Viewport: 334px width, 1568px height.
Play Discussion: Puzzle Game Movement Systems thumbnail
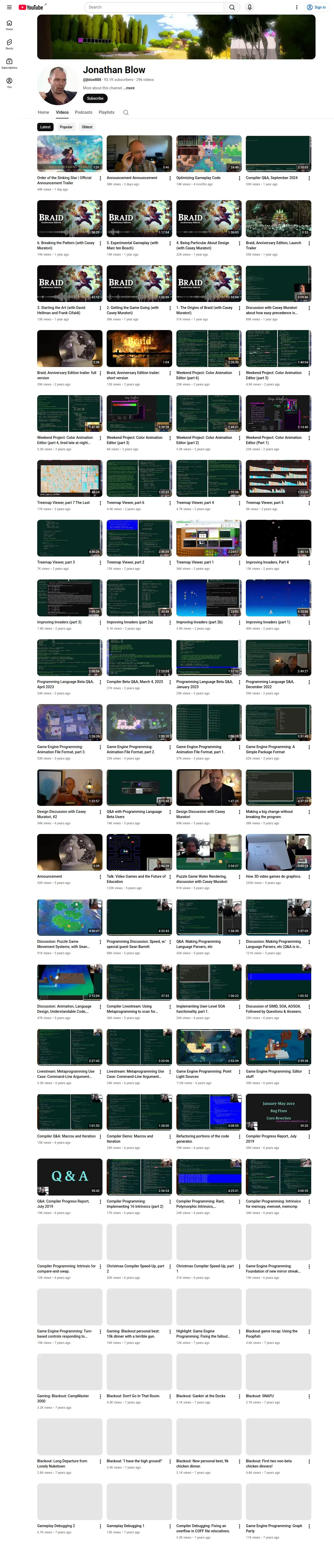tap(69, 917)
